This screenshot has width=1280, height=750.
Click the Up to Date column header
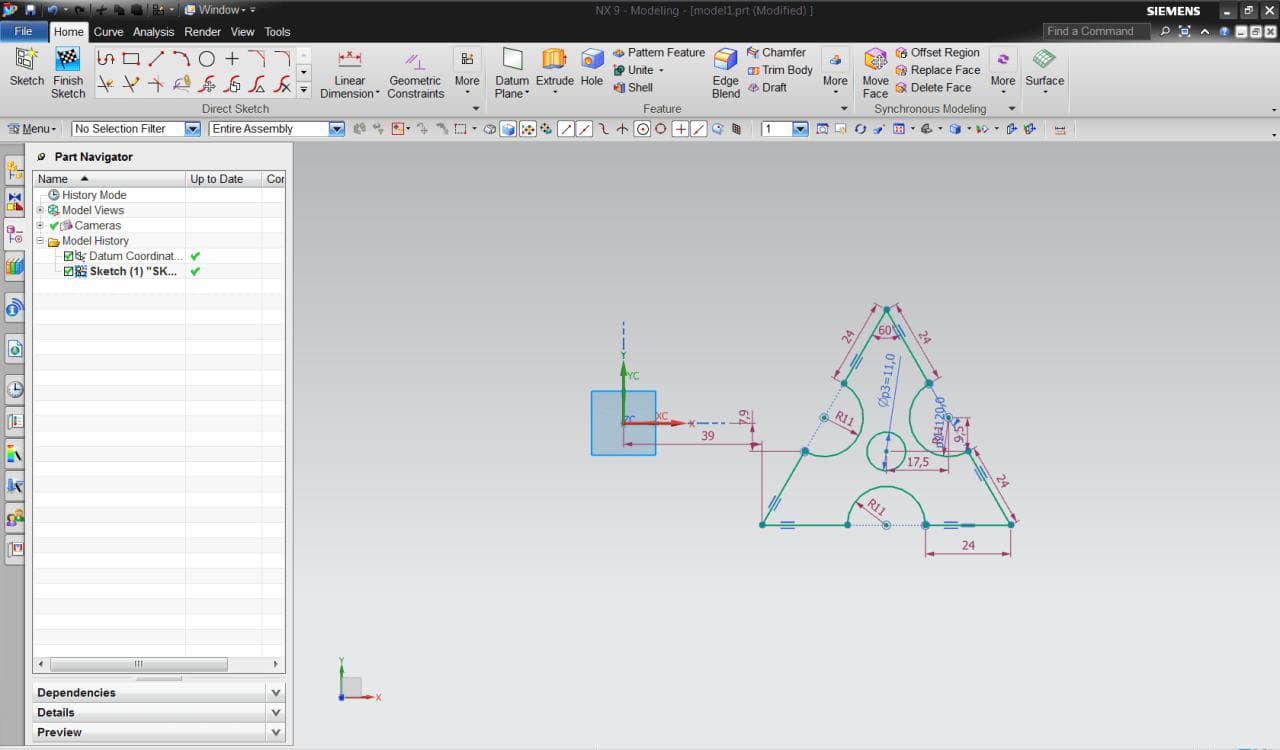click(223, 178)
